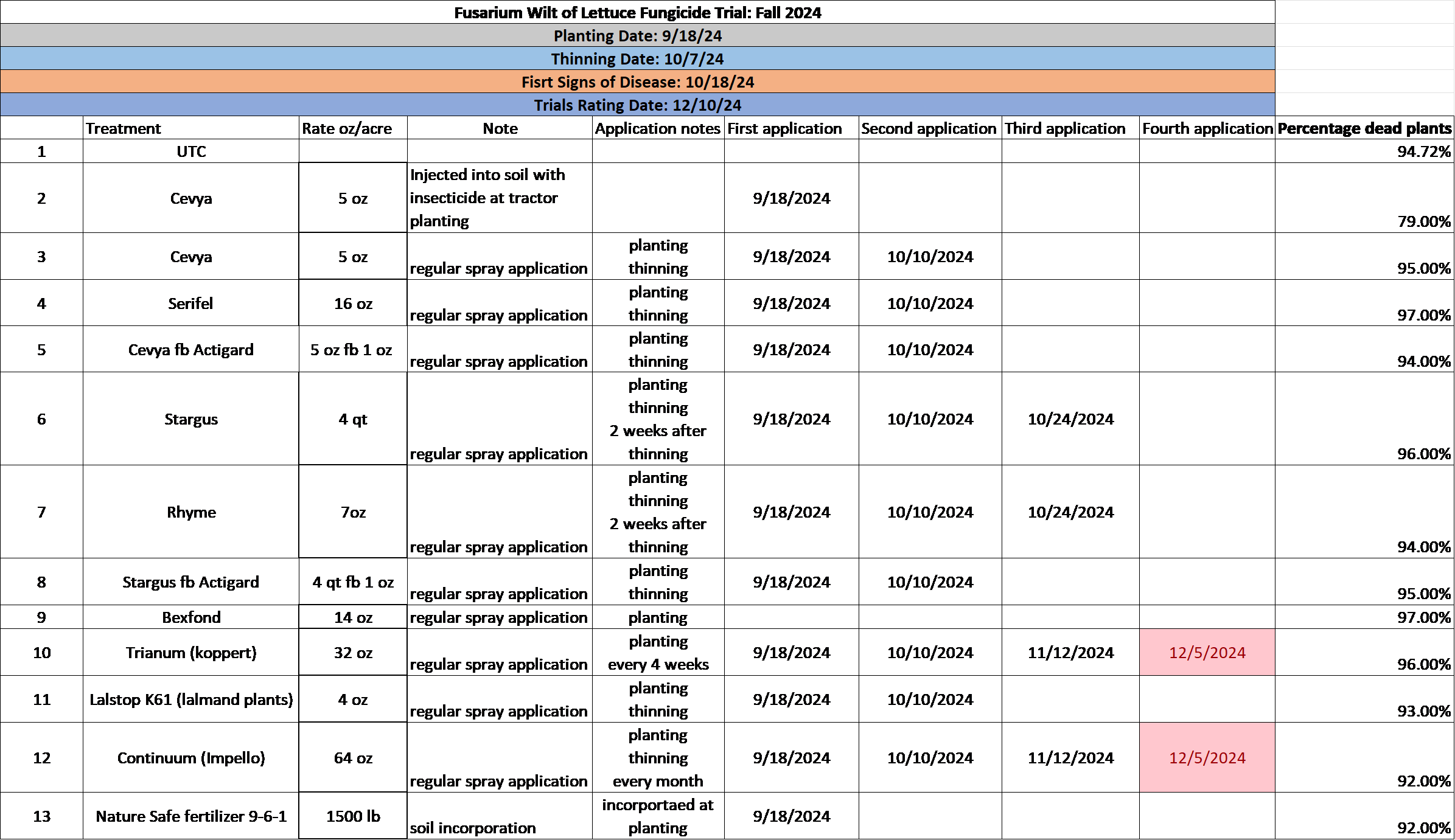The width and height of the screenshot is (1455, 840).
Task: Select the 'Bexfond' treatment cell
Action: (191, 617)
